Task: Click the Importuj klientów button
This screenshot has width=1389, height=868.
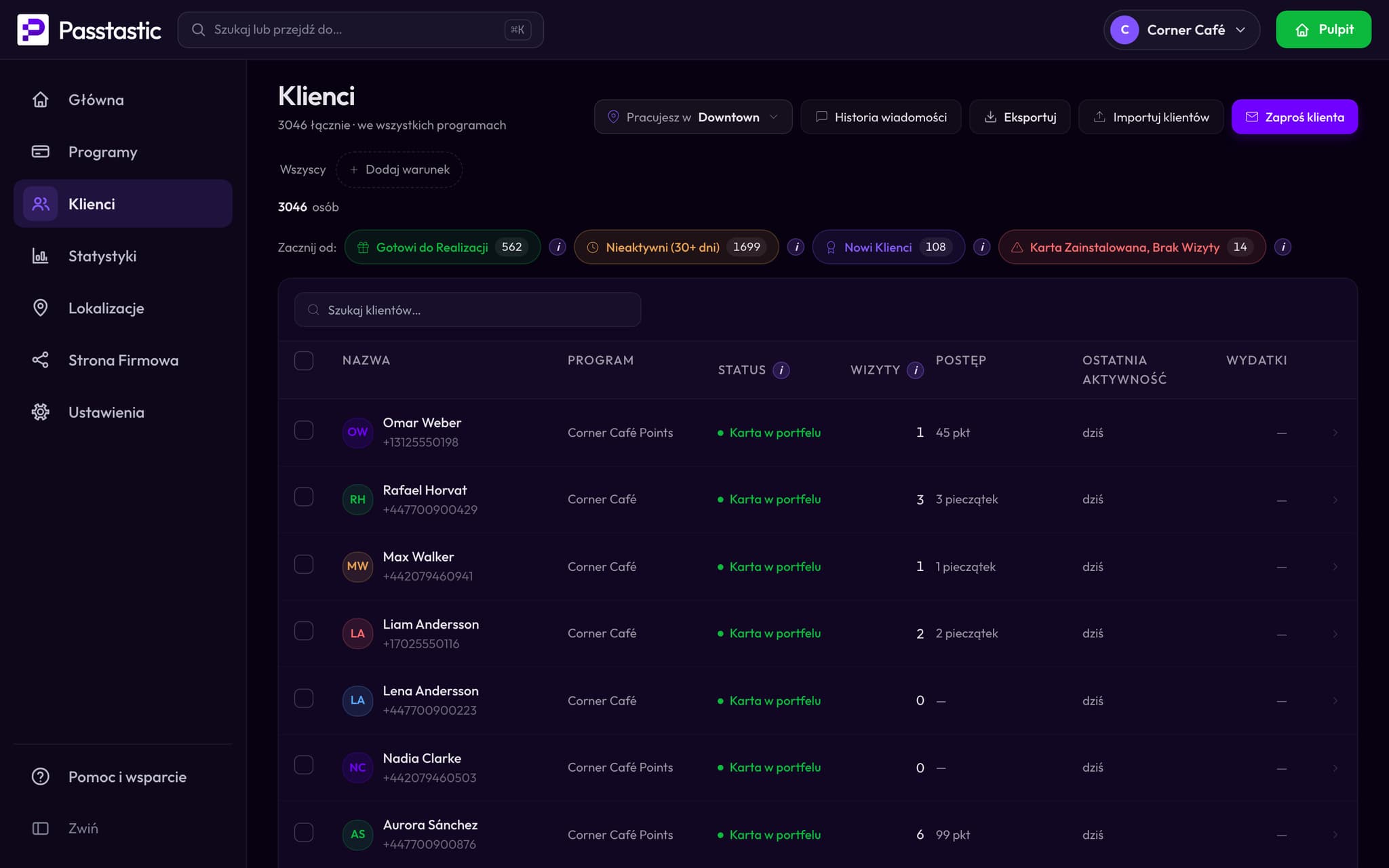Action: (1151, 117)
